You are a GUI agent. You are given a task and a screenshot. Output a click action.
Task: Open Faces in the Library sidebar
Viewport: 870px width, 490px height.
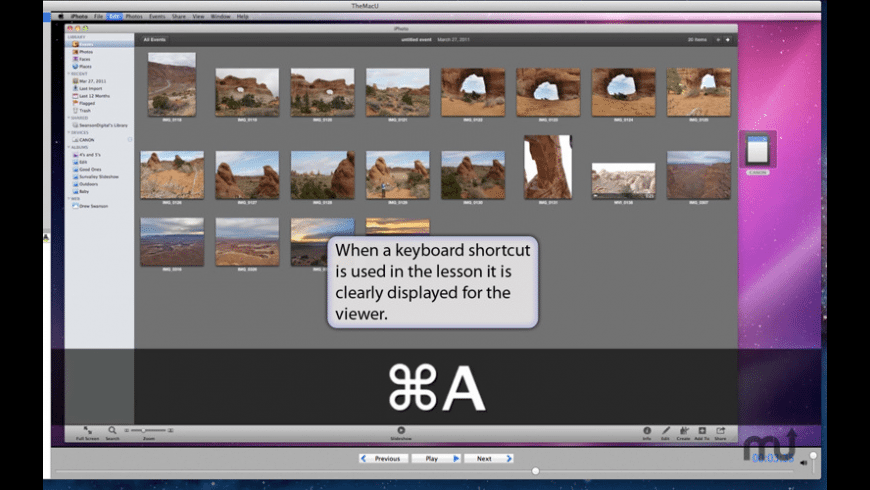click(x=85, y=59)
